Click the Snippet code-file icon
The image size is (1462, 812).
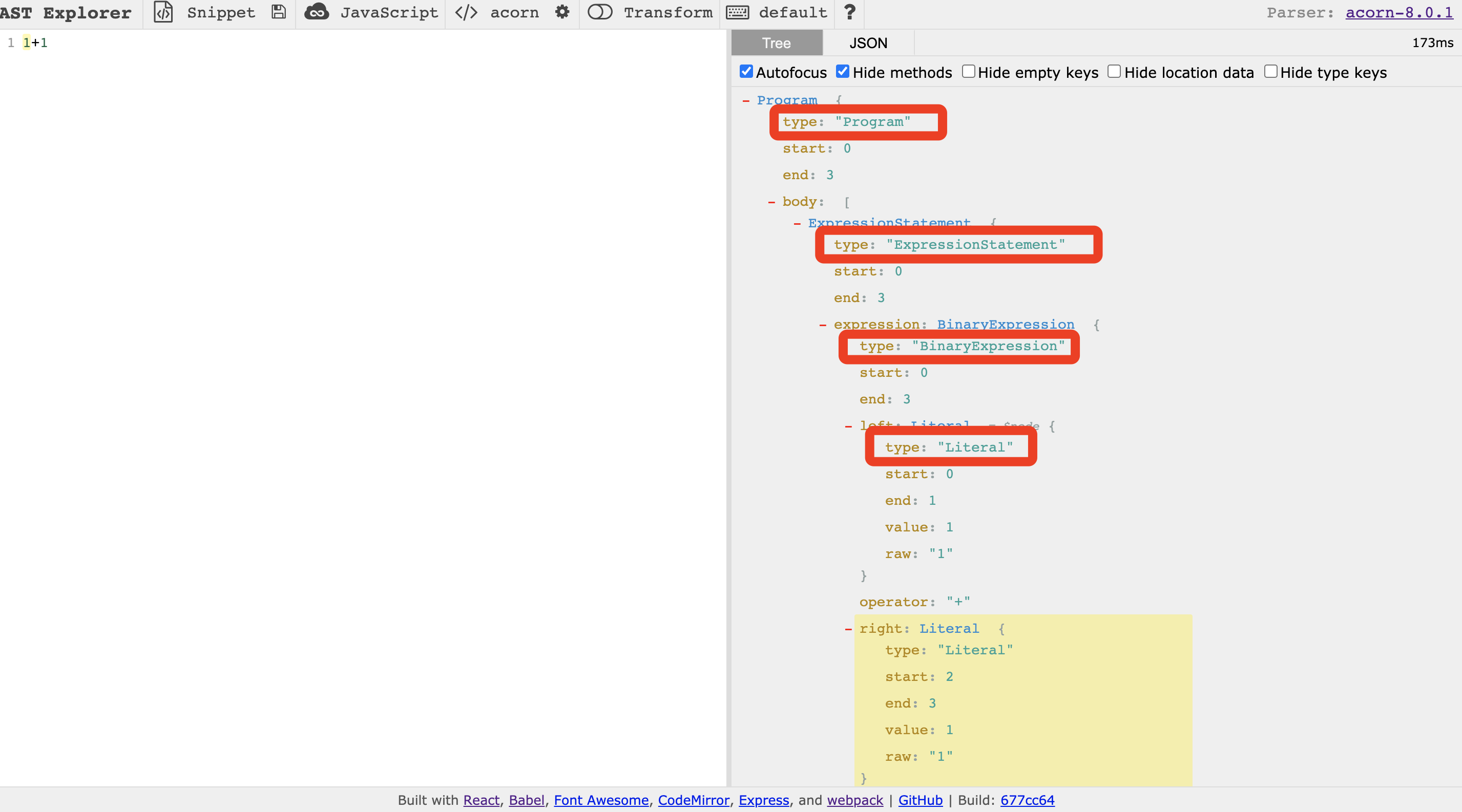(163, 12)
